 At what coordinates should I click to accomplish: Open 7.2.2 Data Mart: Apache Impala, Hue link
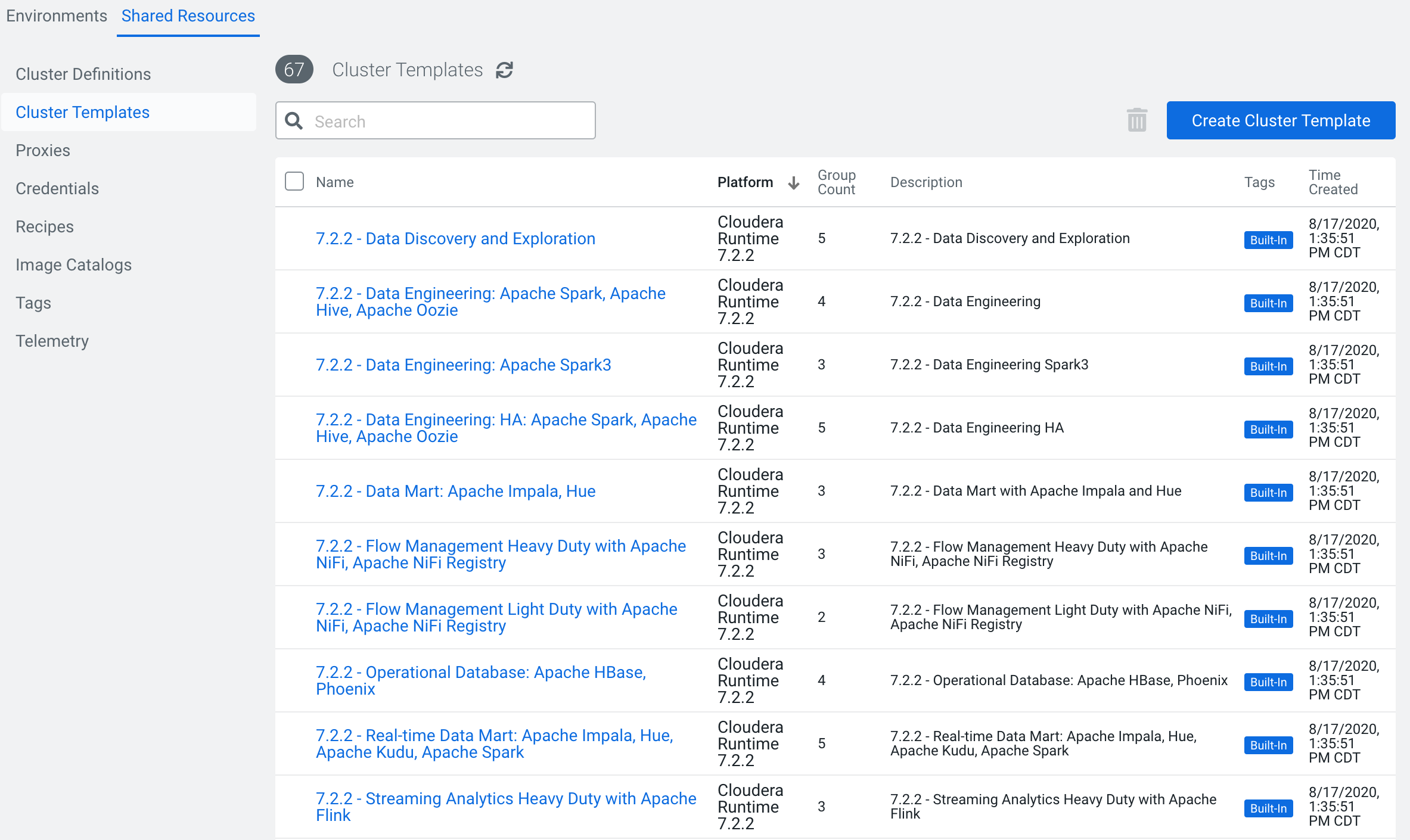(455, 491)
